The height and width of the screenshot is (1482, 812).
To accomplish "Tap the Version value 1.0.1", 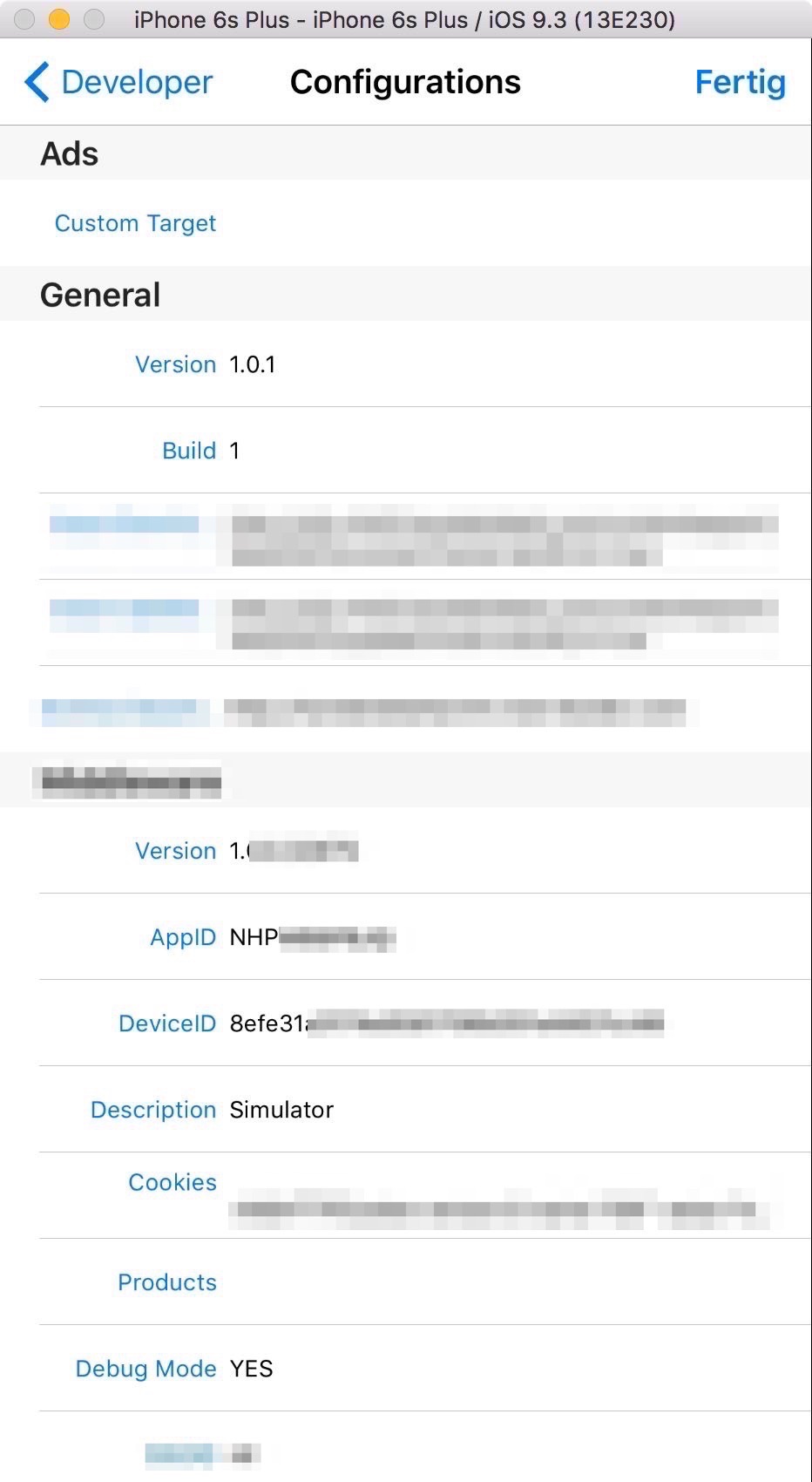I will click(x=252, y=364).
